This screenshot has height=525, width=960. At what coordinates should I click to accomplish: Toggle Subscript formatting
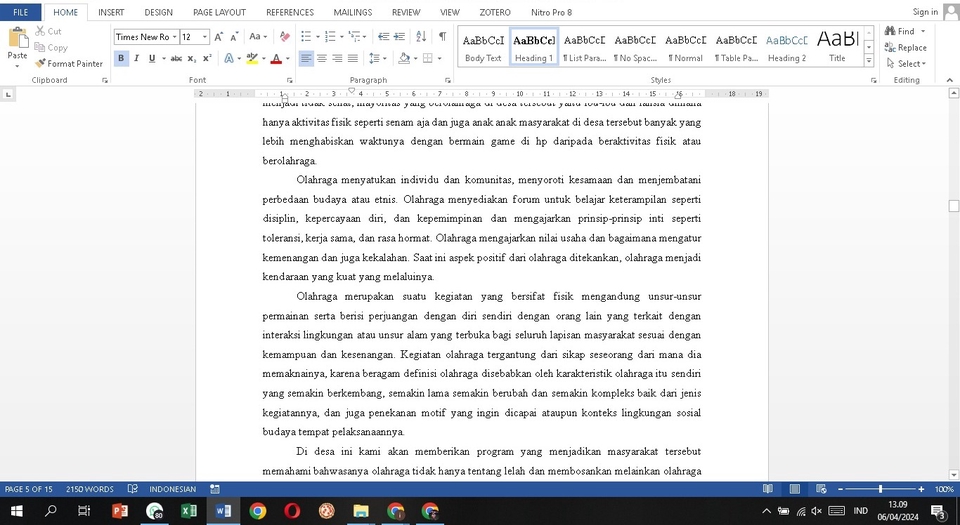(192, 58)
